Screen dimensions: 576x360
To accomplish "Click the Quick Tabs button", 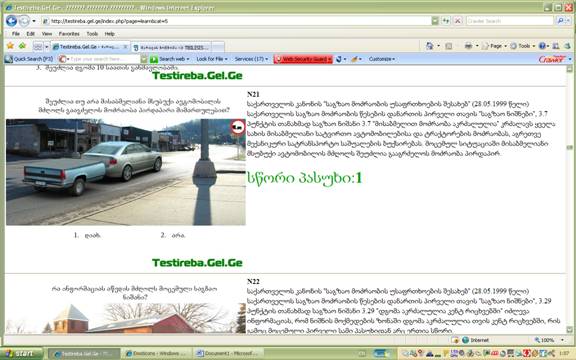I will coord(38,47).
